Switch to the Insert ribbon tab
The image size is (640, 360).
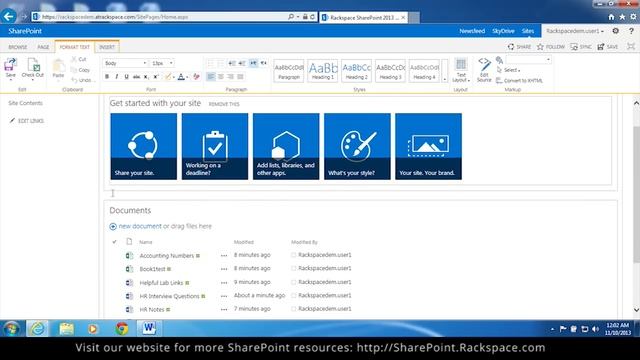point(107,47)
